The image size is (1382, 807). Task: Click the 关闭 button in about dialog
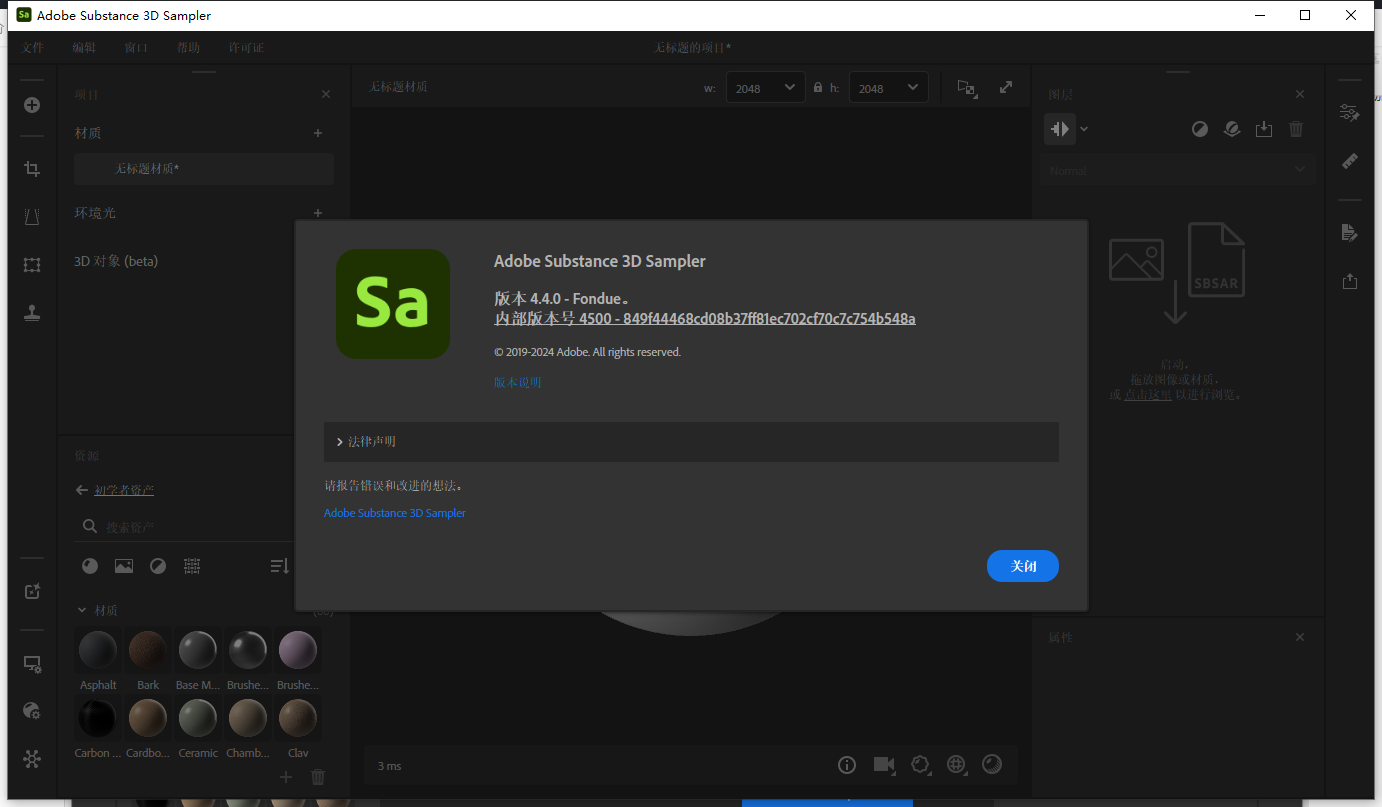tap(1022, 566)
